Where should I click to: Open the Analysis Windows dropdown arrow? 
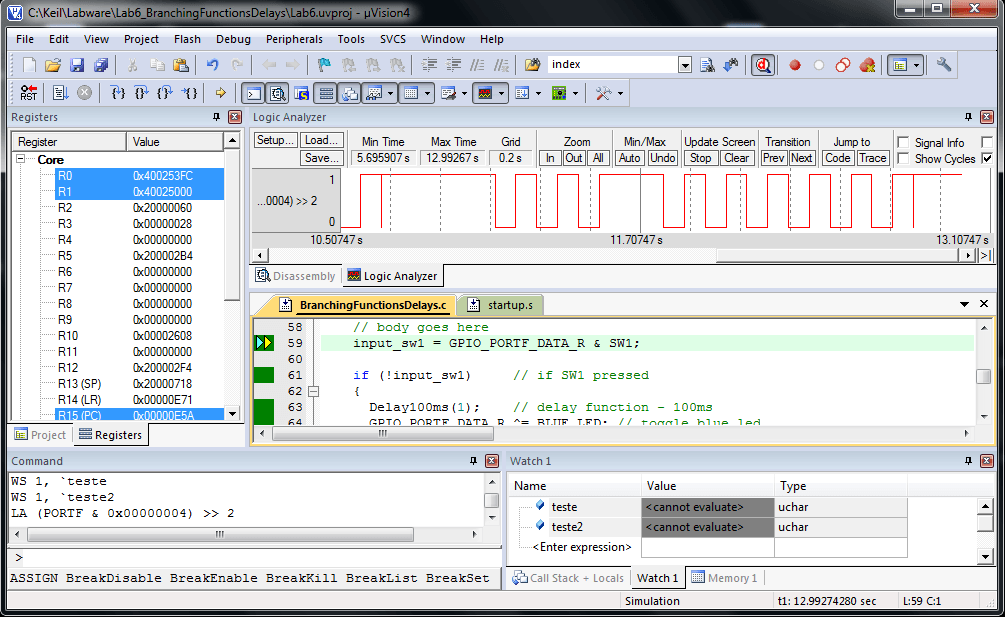pos(501,94)
